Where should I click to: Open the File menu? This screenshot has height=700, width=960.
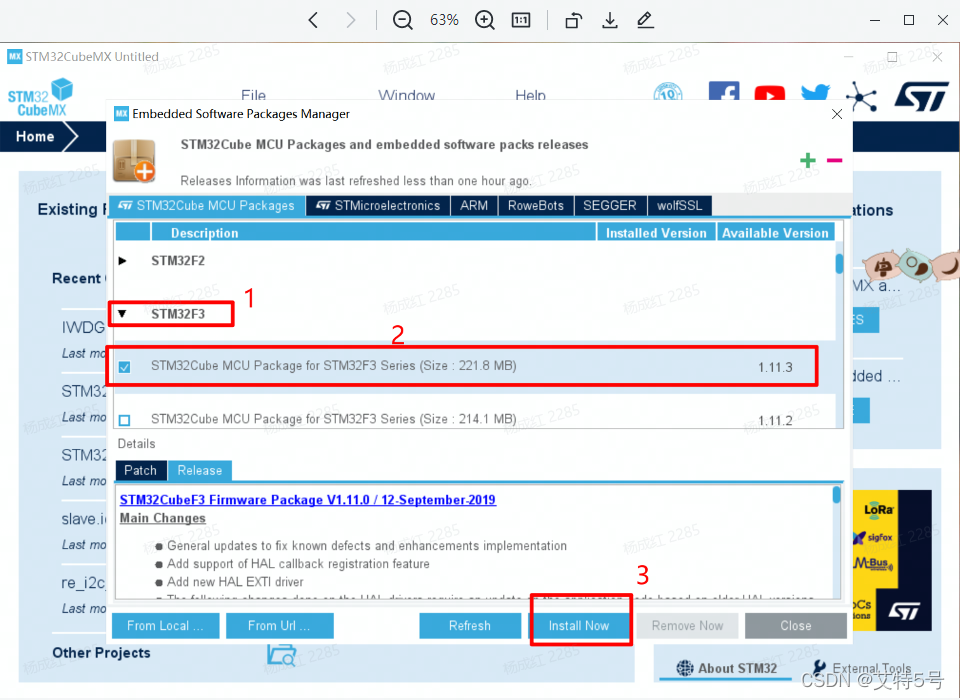pos(253,96)
